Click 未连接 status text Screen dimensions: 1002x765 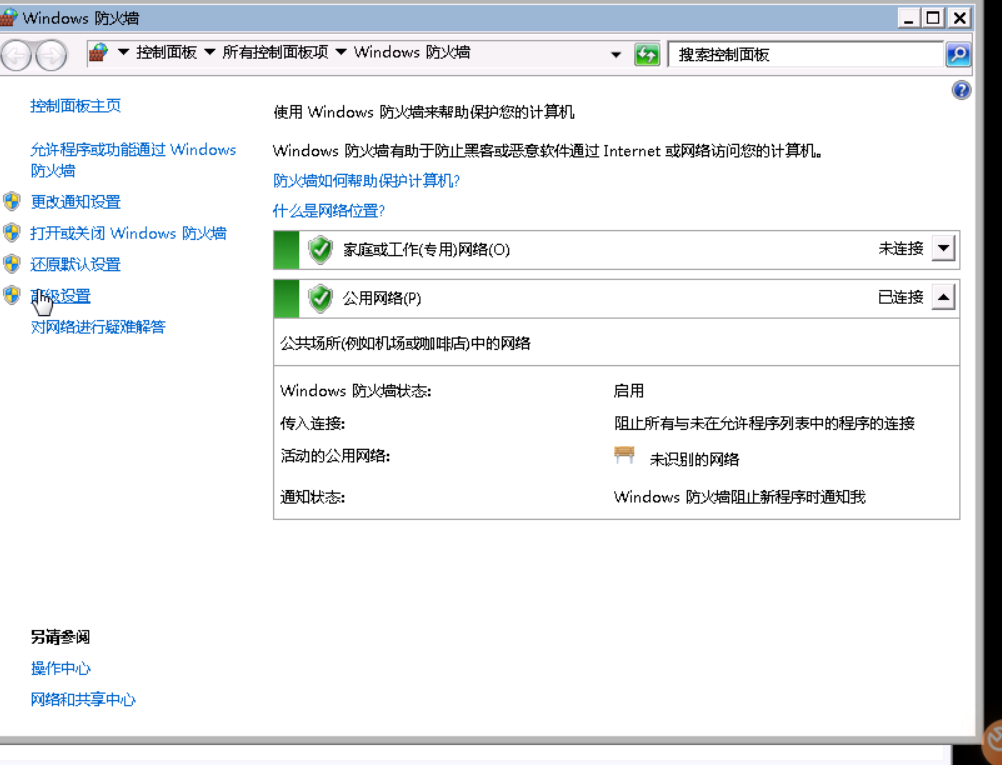click(x=901, y=249)
